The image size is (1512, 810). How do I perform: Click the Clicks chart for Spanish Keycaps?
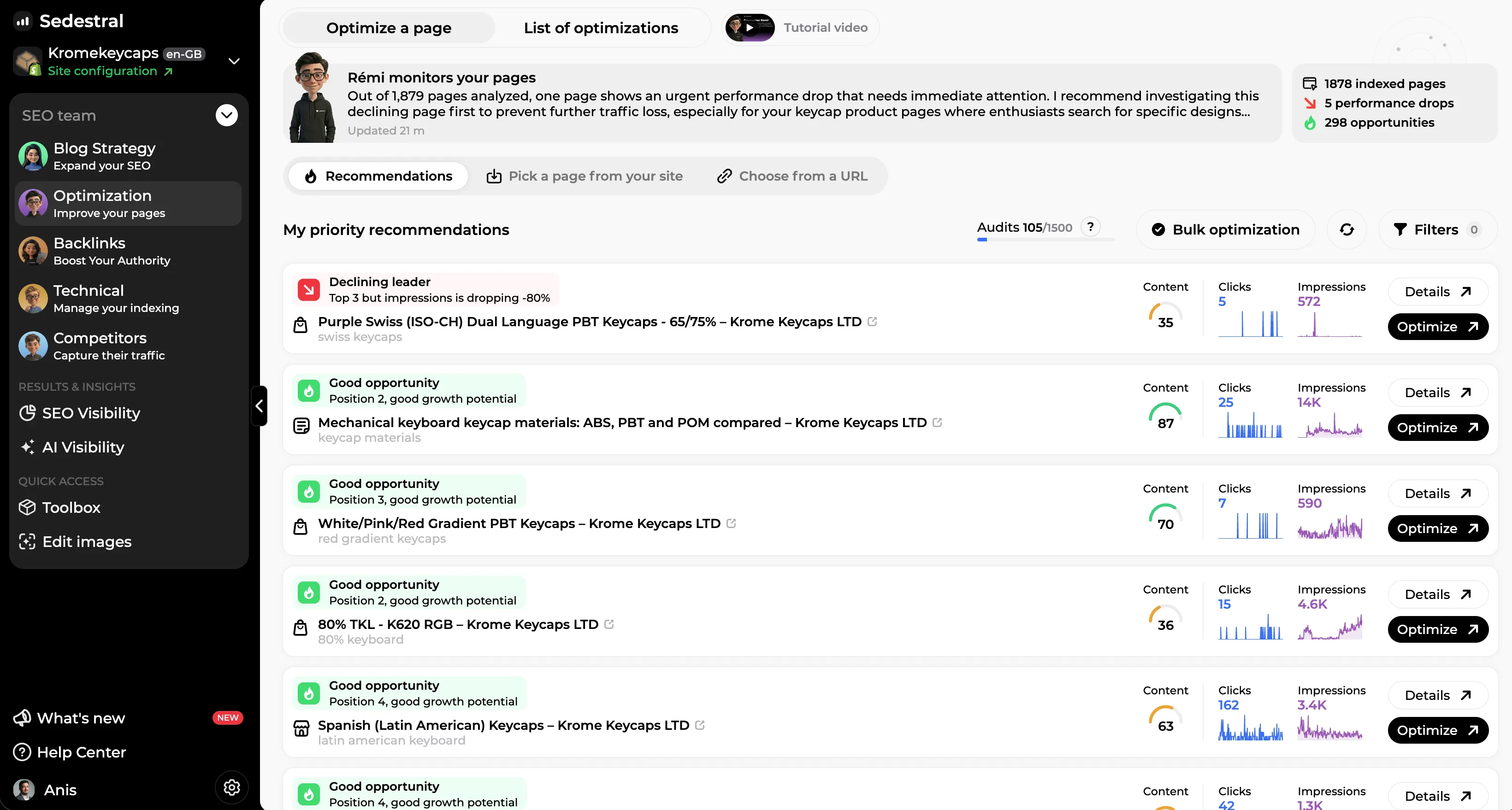pos(1250,728)
